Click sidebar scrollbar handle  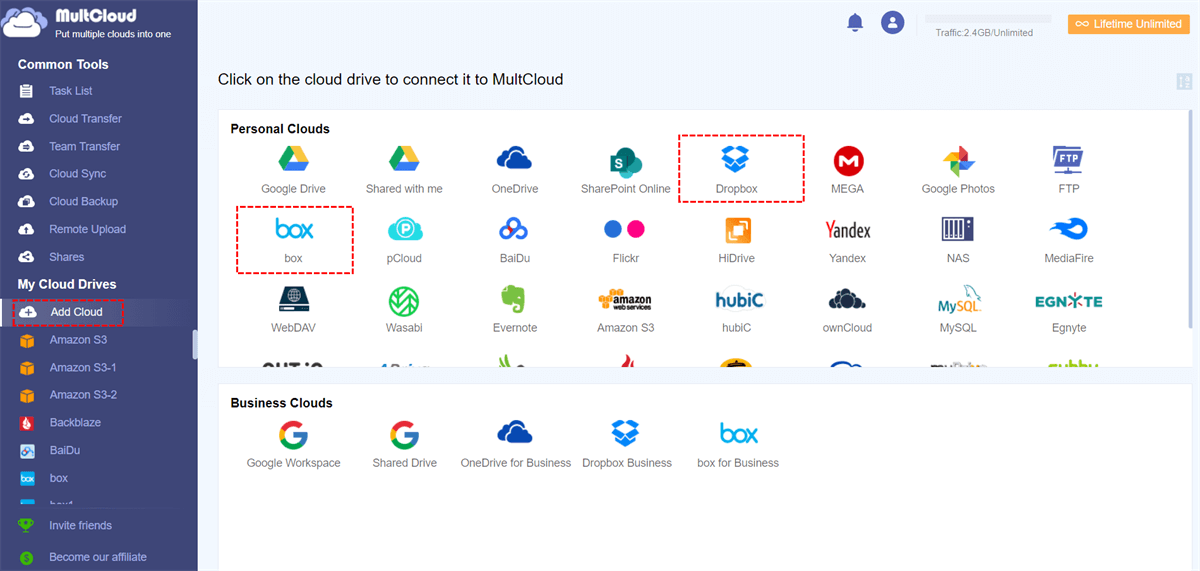(195, 344)
